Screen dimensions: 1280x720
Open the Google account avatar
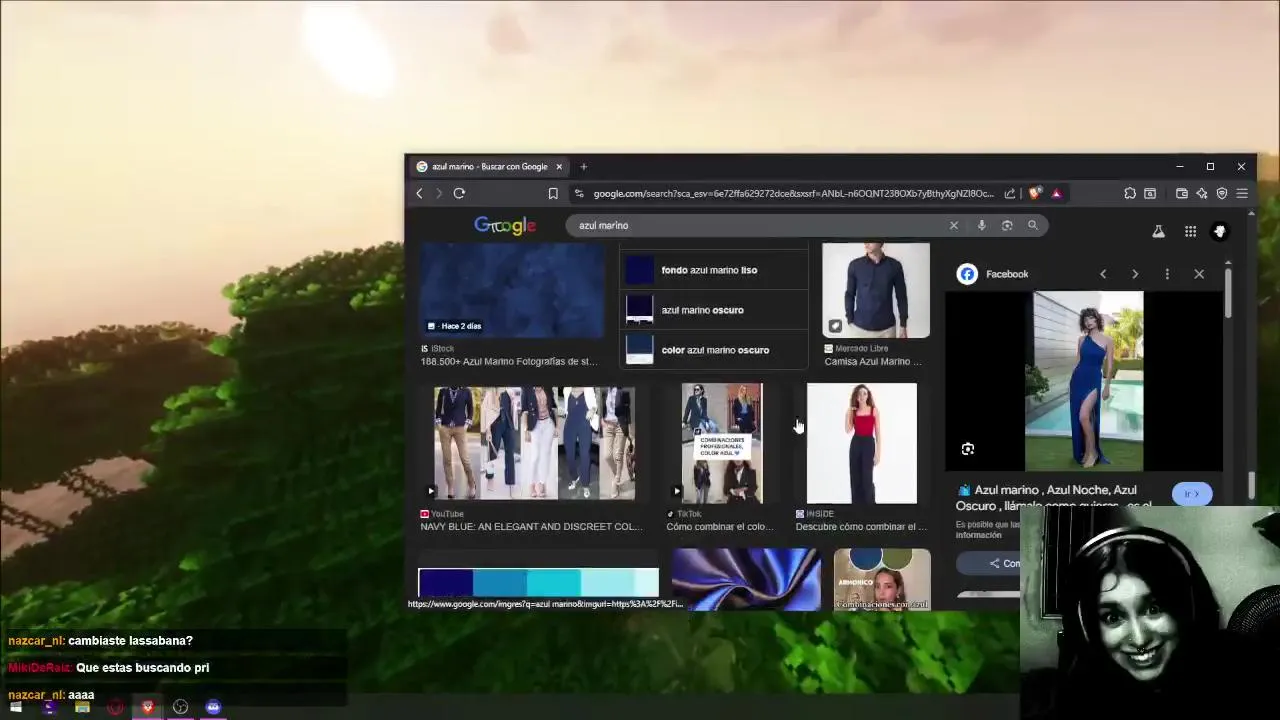[x=1220, y=231]
